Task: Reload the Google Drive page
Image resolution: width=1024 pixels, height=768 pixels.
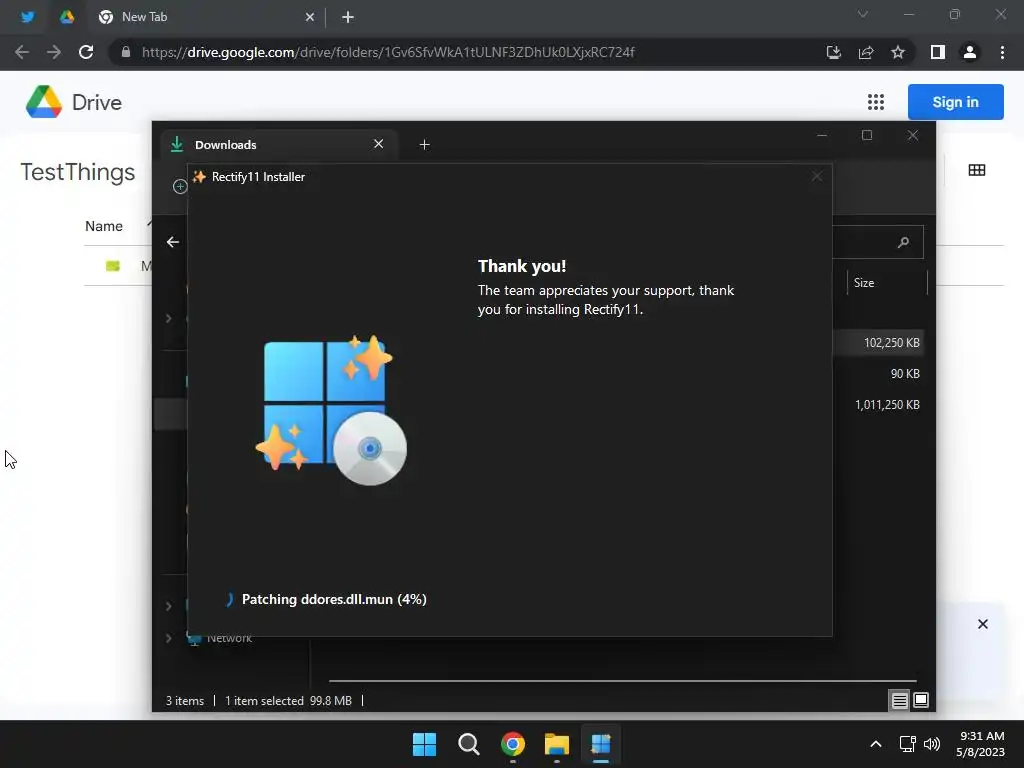Action: (x=86, y=52)
